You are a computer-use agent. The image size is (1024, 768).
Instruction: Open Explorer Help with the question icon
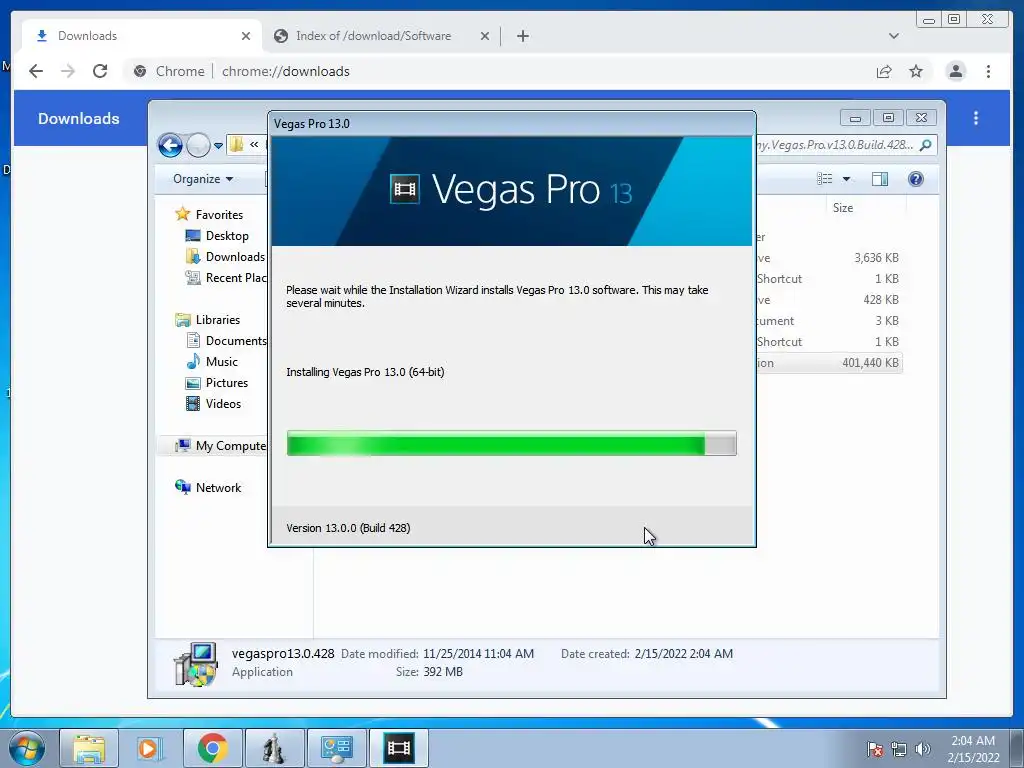pos(916,179)
